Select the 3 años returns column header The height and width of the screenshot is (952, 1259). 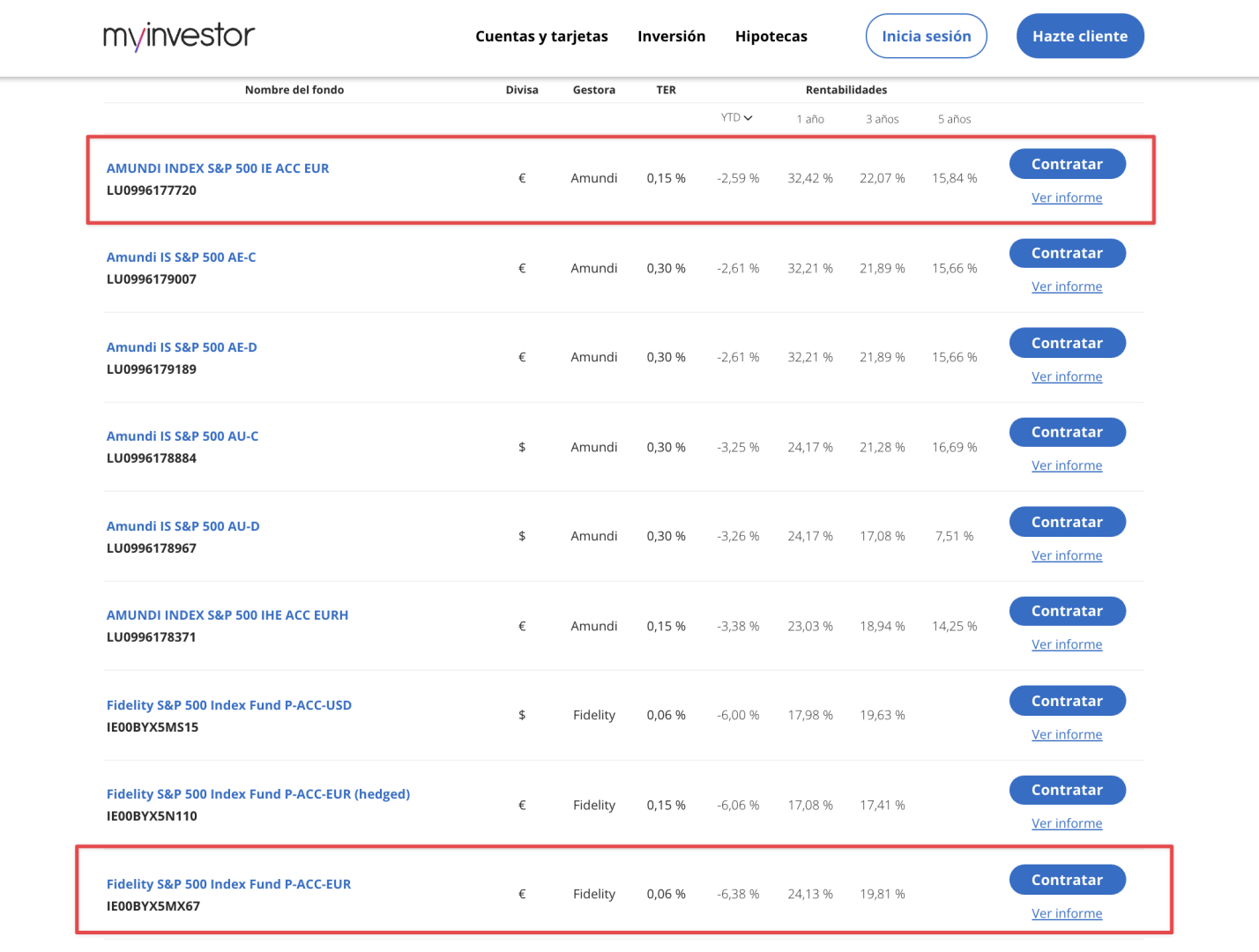pyautogui.click(x=883, y=119)
